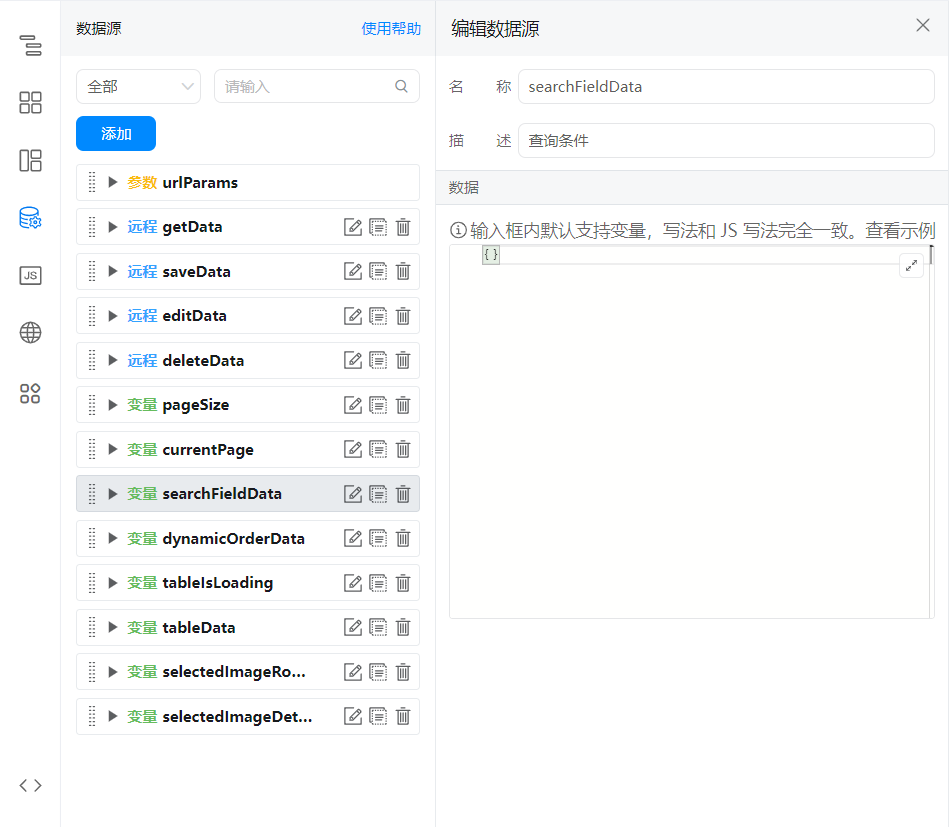
Task: Open the component library sidebar icon
Action: point(30,102)
